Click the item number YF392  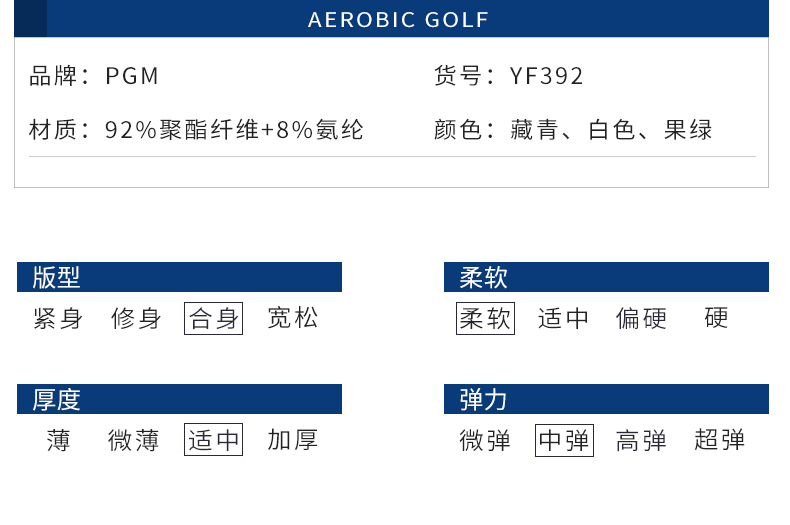tap(547, 76)
